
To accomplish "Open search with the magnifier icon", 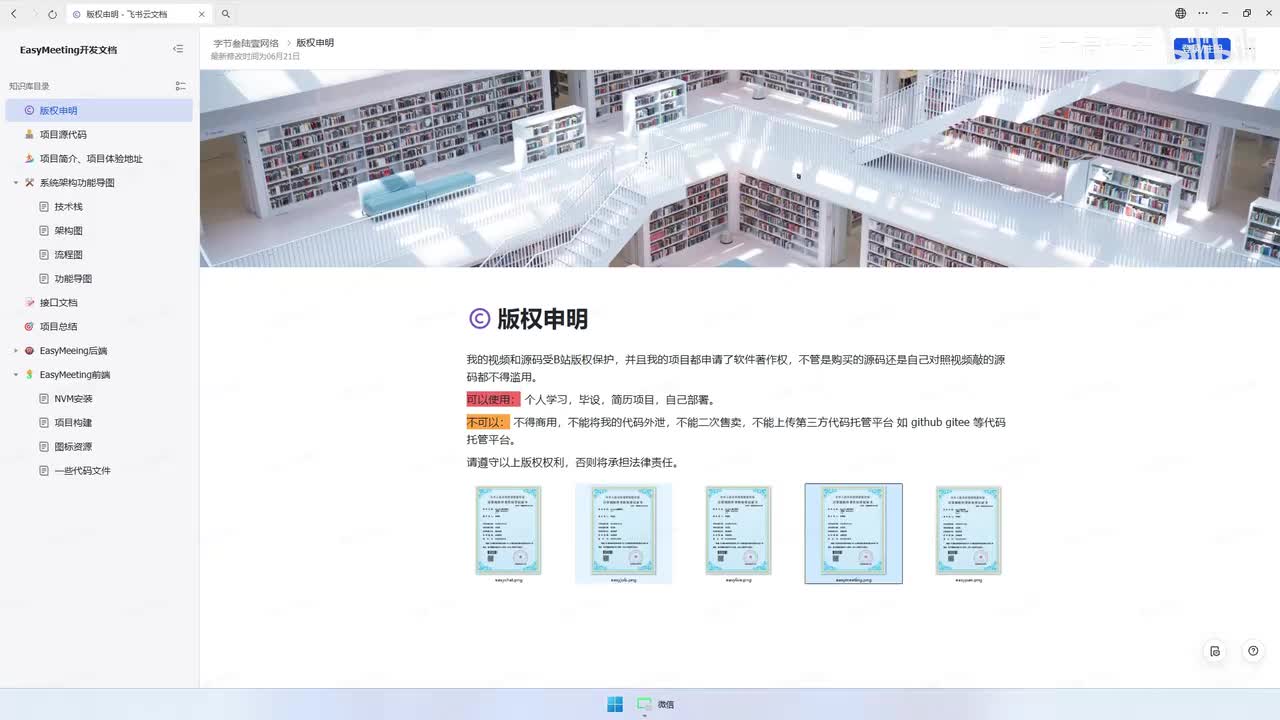I will click(x=226, y=14).
